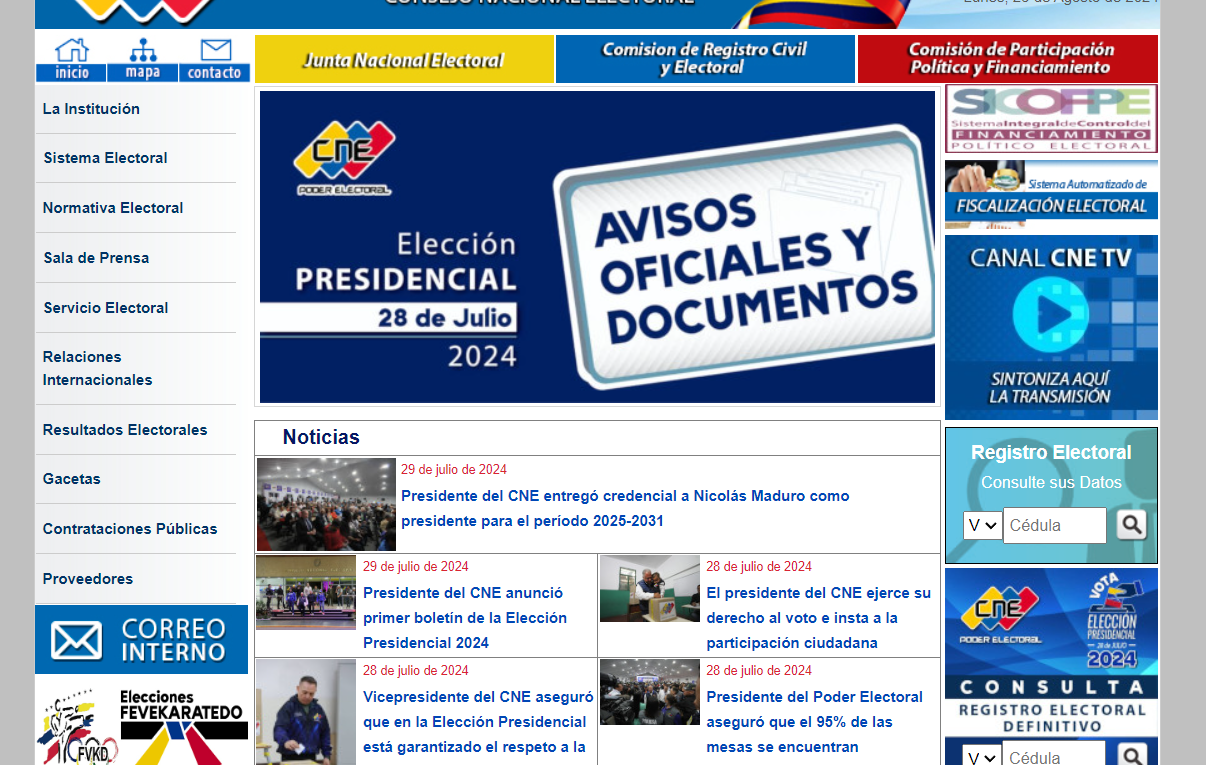The height and width of the screenshot is (765, 1206).
Task: Open thumbnail of CNE president voting news
Action: tap(650, 588)
